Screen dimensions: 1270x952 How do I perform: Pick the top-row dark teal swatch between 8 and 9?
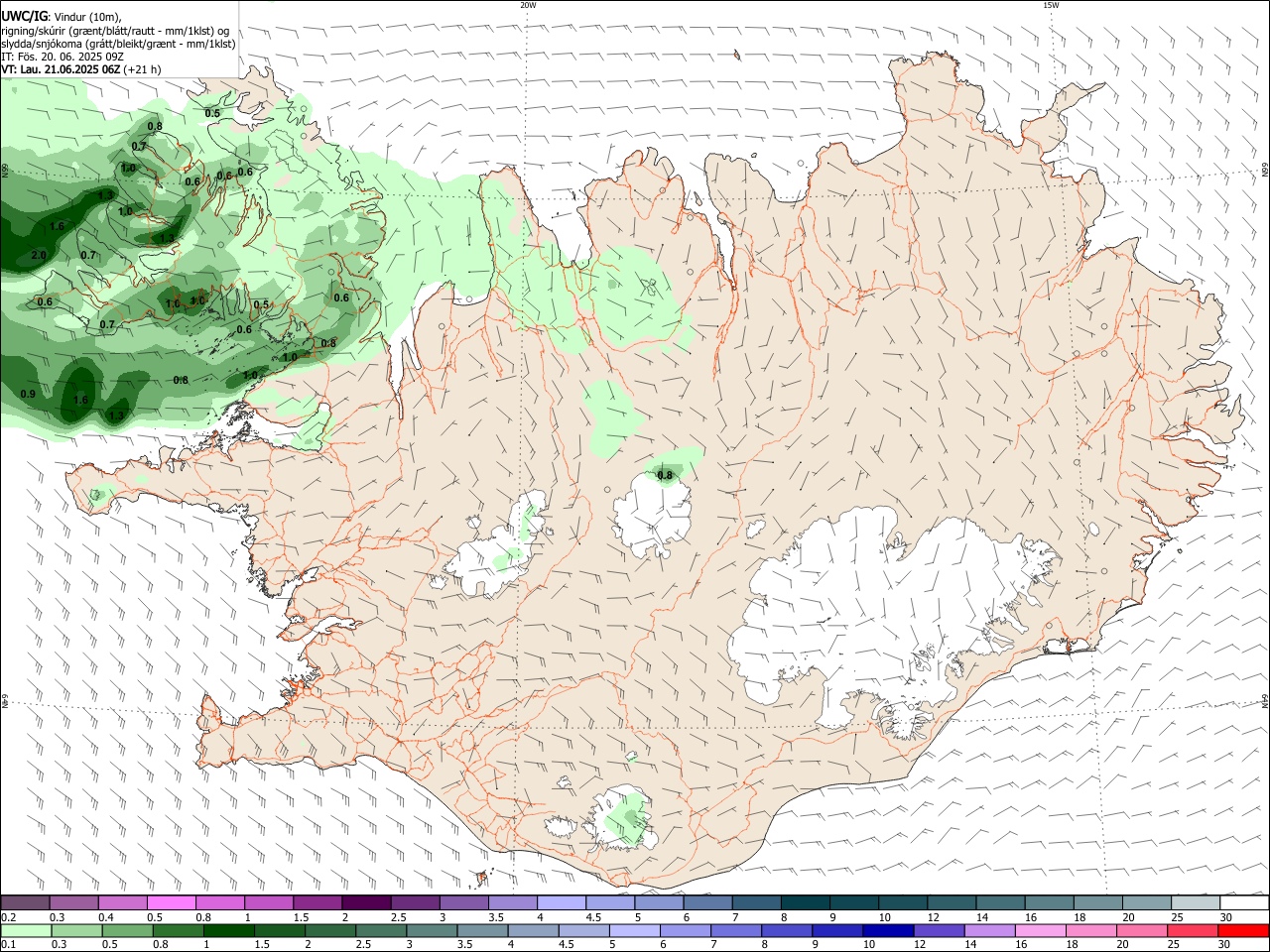pyautogui.click(x=805, y=903)
